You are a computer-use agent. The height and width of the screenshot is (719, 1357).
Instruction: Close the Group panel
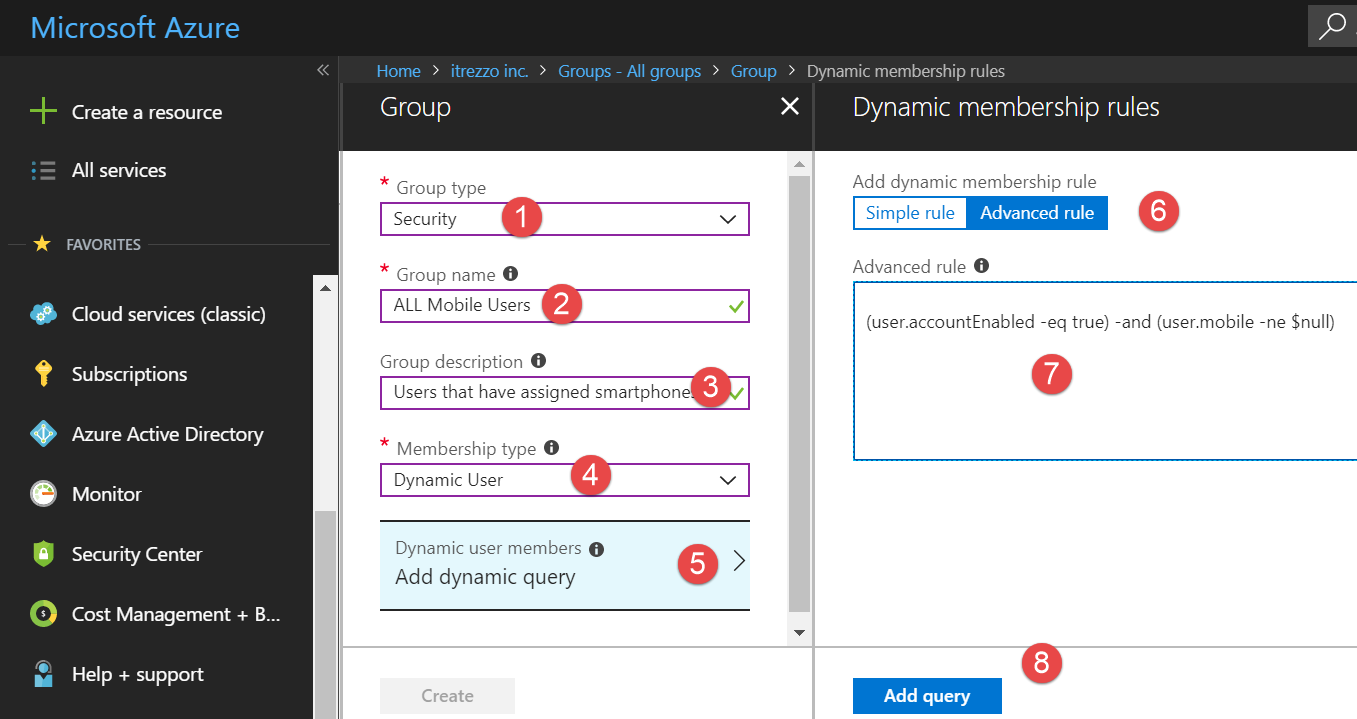pyautogui.click(x=789, y=106)
